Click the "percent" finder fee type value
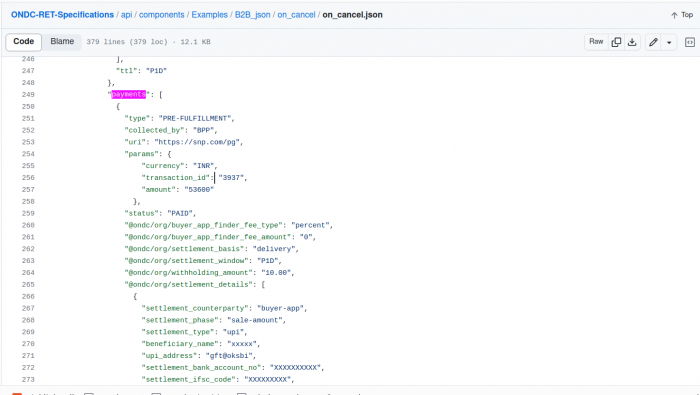 coord(310,225)
